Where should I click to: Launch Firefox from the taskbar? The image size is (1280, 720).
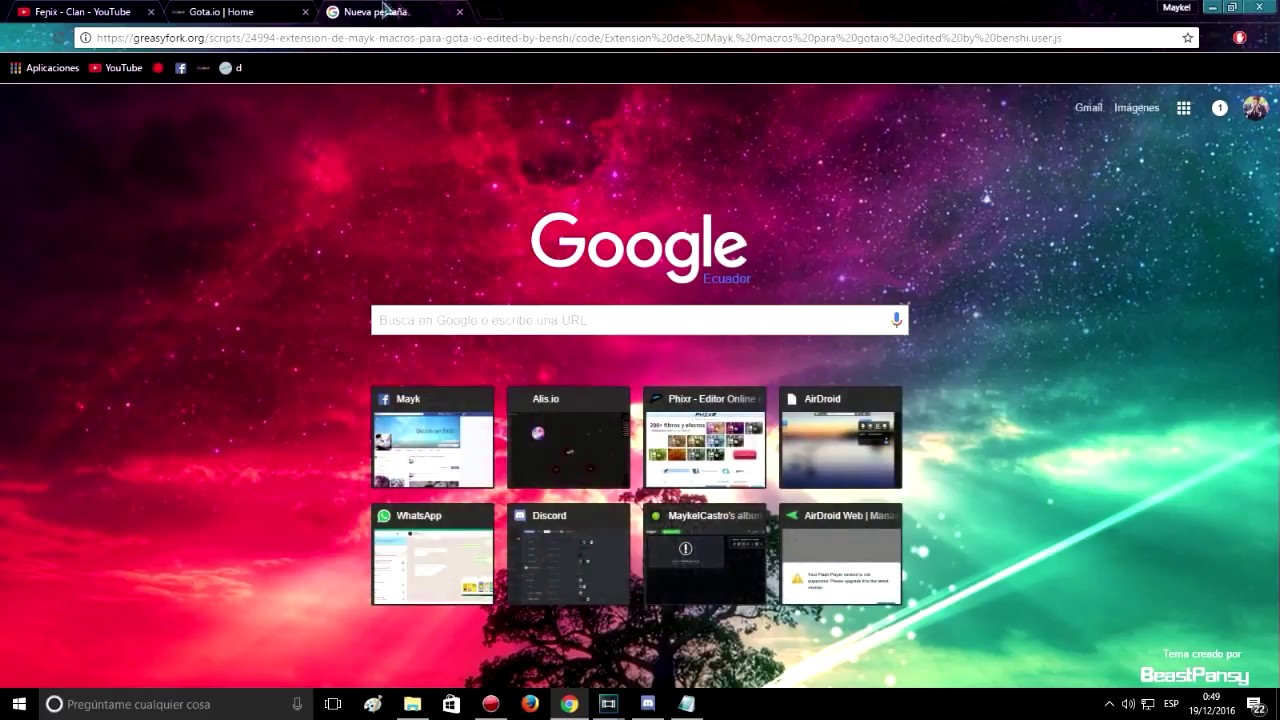point(530,704)
